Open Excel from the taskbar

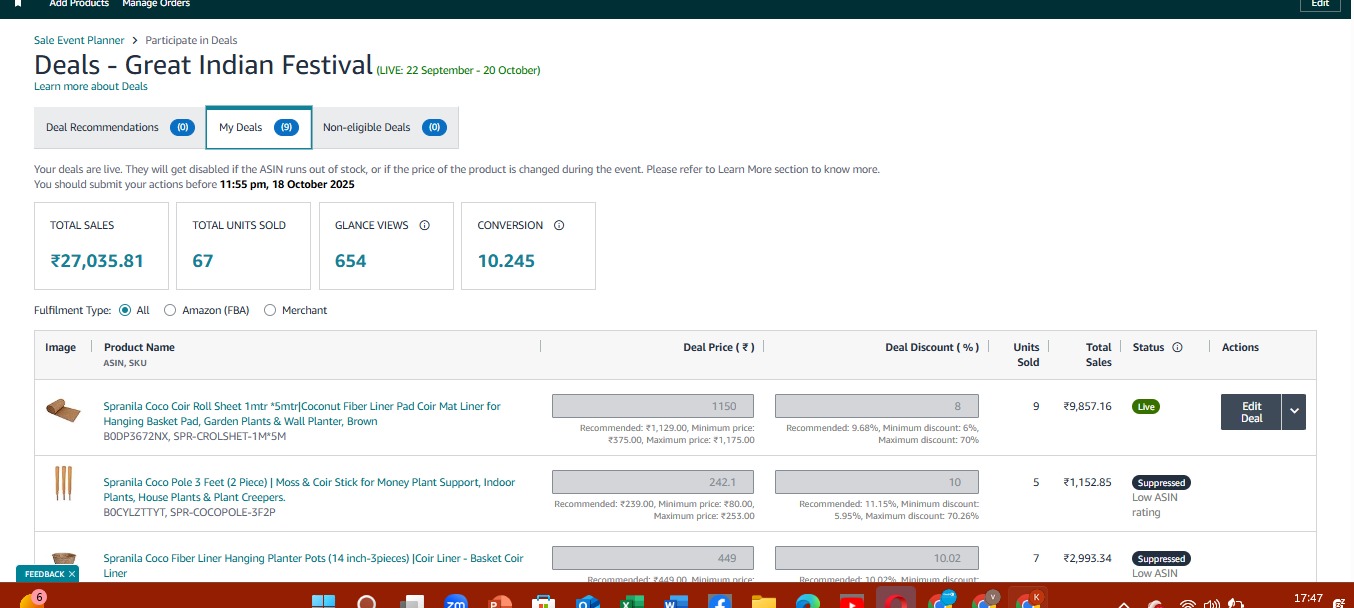(x=631, y=603)
